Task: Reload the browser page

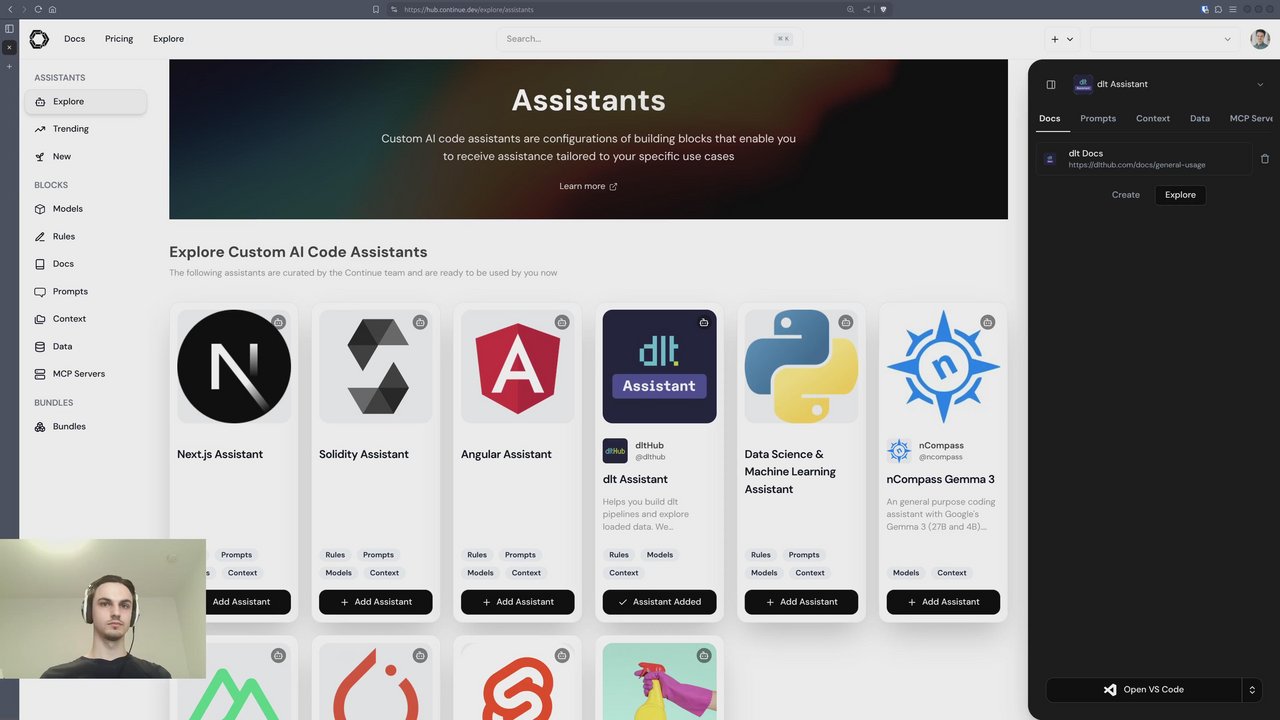Action: tap(38, 9)
